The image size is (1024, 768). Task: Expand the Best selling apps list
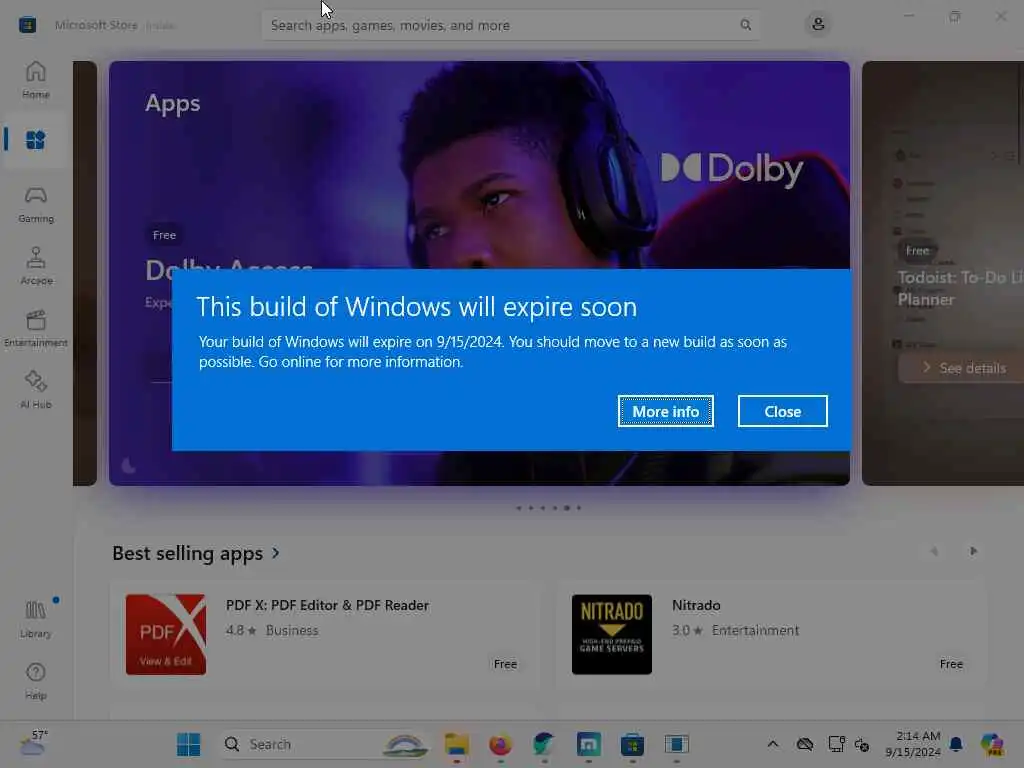pyautogui.click(x=196, y=553)
